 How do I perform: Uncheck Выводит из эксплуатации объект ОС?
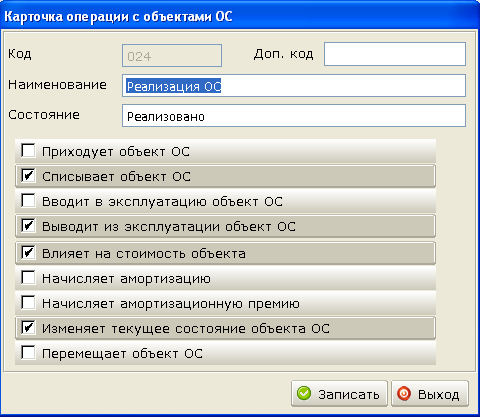(28, 226)
